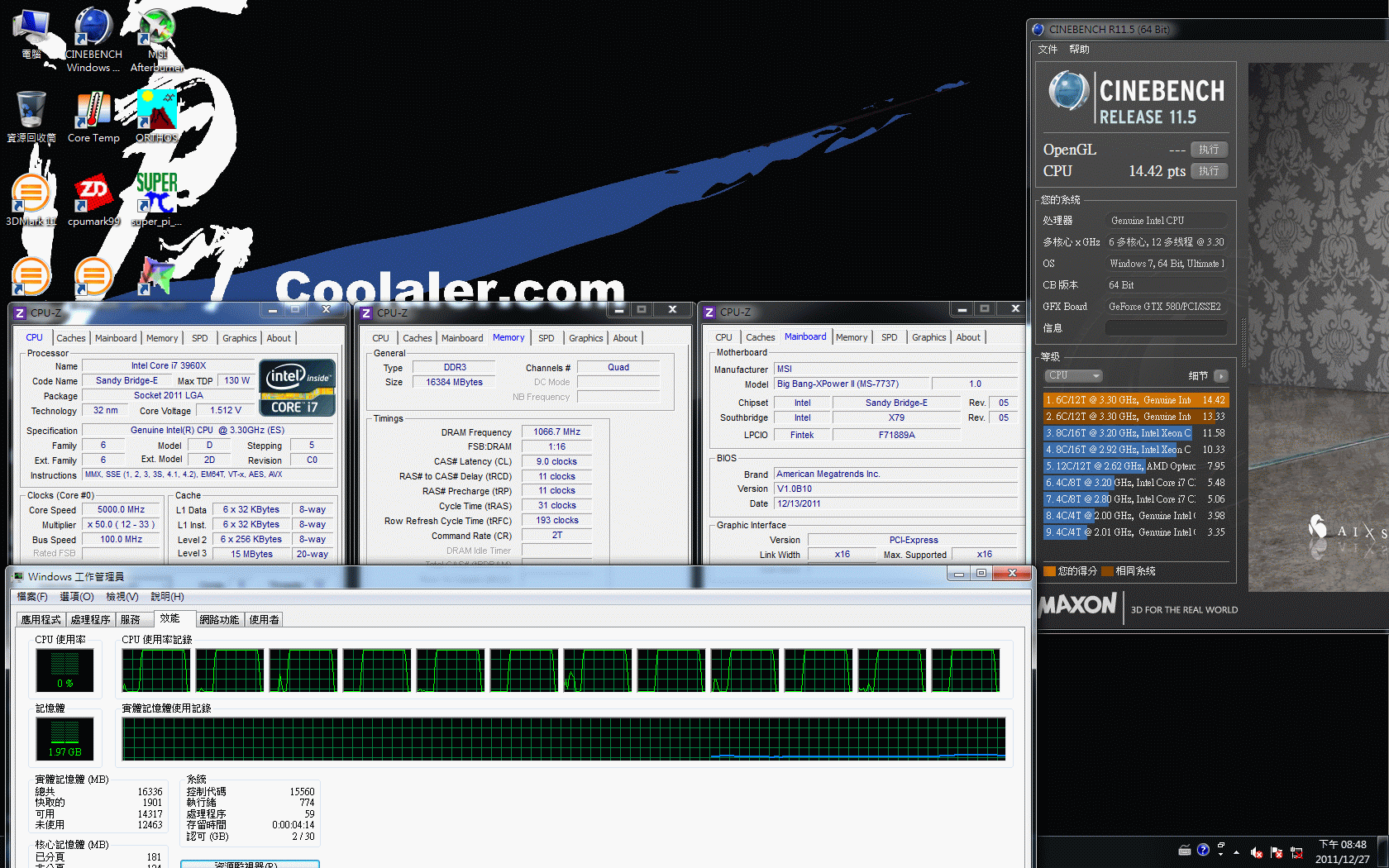Open the 電腦 (Computer) desktop icon
Screen dimensions: 1389x868
tap(31, 34)
